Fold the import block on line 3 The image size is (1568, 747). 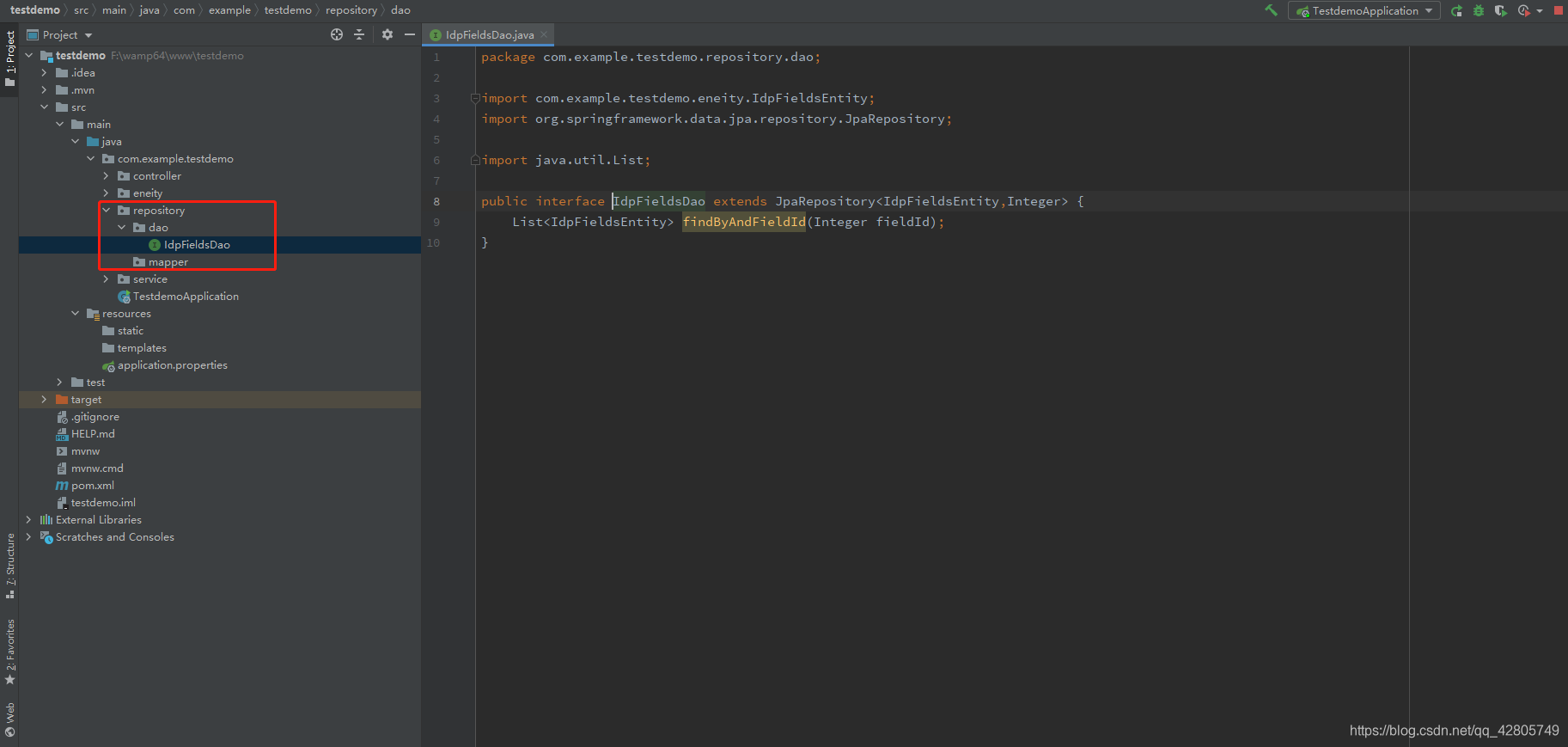coord(475,98)
